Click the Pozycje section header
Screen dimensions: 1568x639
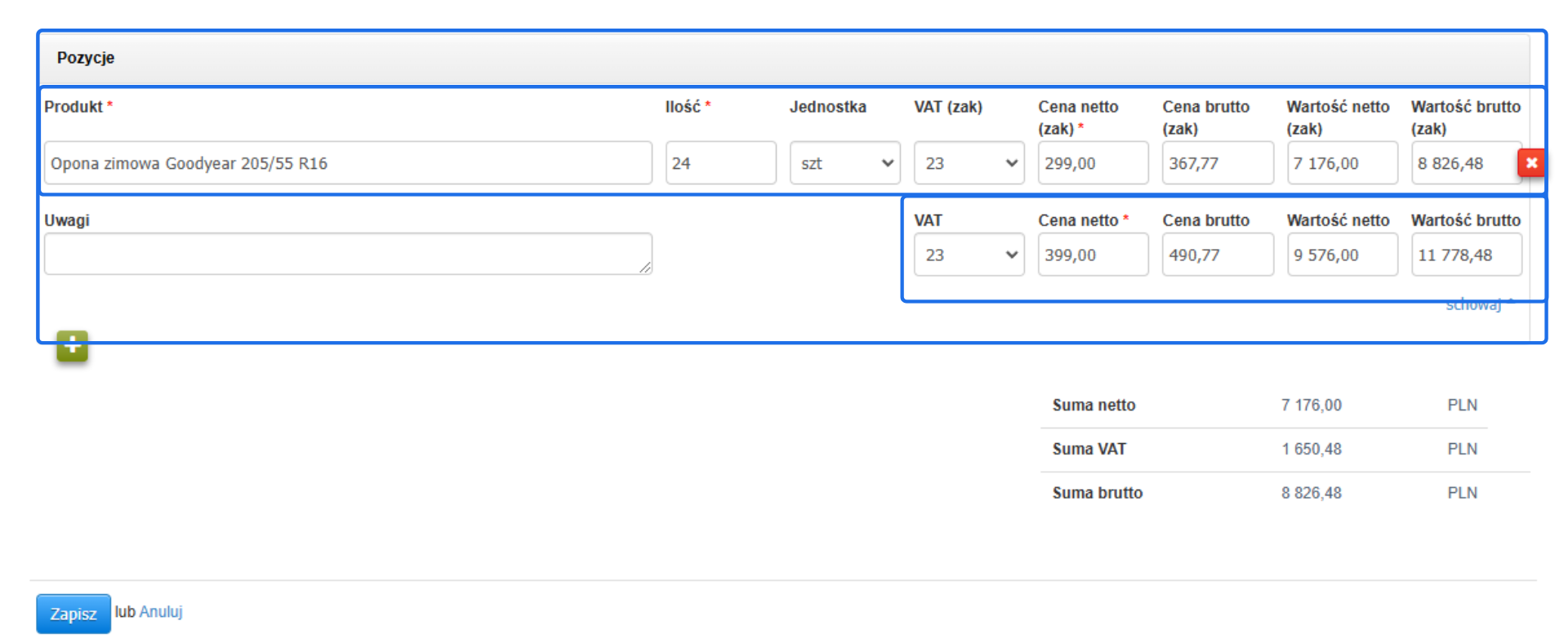pos(86,58)
